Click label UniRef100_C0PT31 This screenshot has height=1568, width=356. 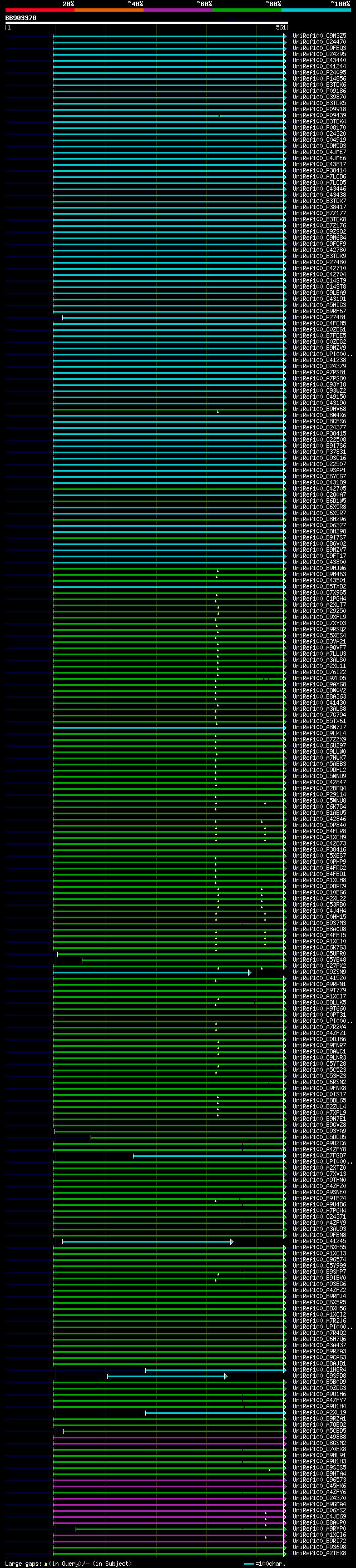coord(319,1015)
